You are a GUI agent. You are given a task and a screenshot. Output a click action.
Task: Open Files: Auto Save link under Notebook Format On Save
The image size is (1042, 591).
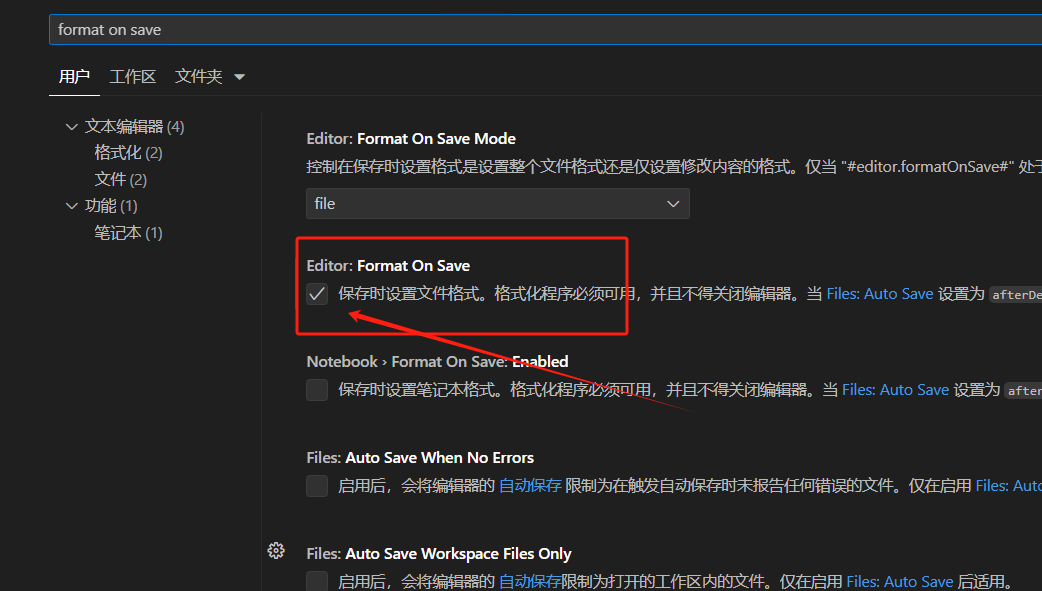[895, 390]
